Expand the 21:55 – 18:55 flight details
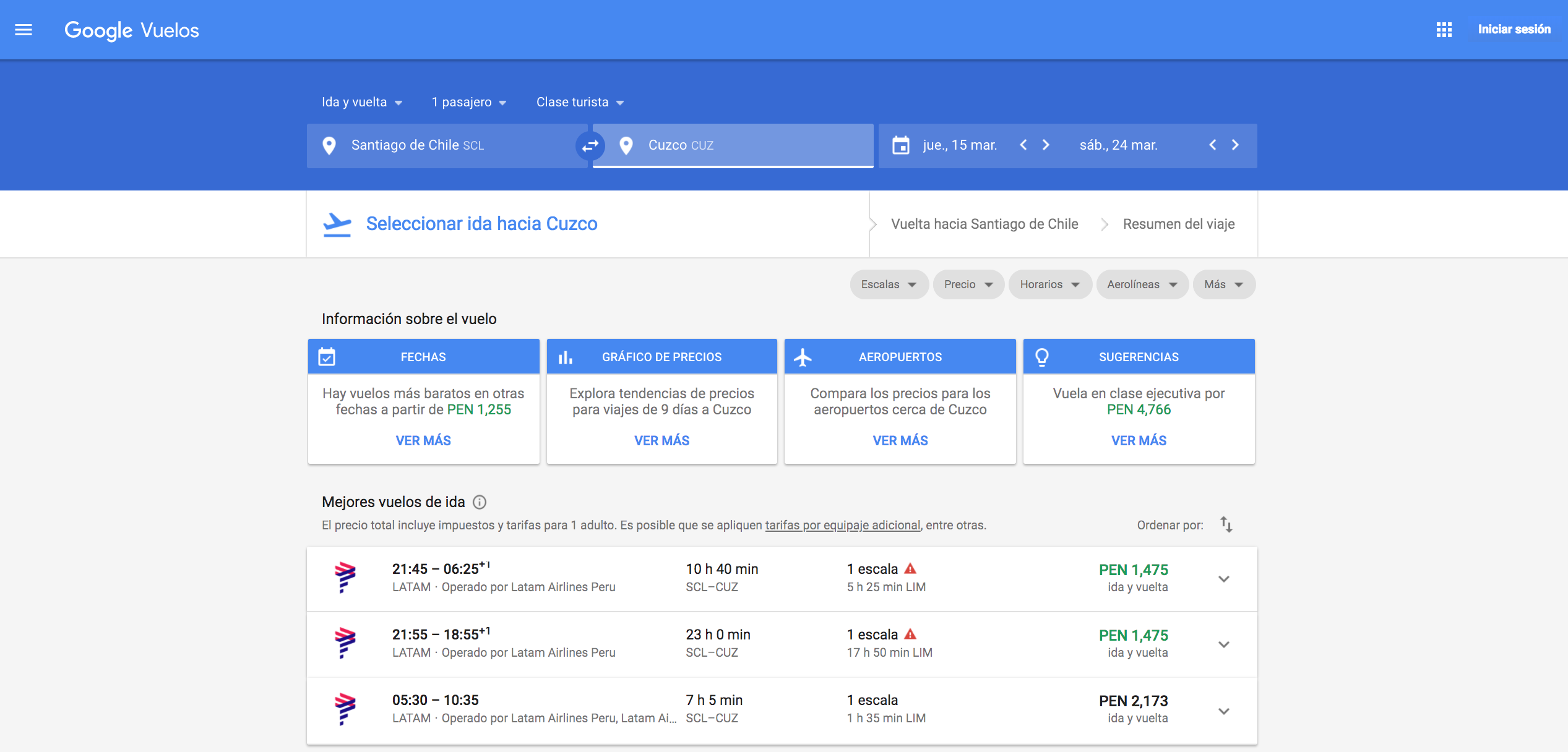The height and width of the screenshot is (752, 1568). click(1224, 645)
